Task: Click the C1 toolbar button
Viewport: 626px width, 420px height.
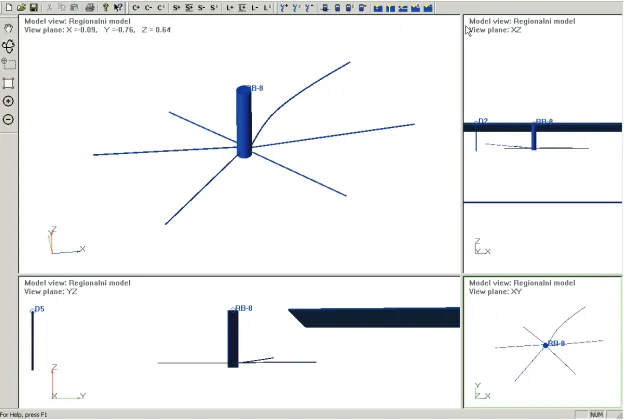Action: pos(160,8)
